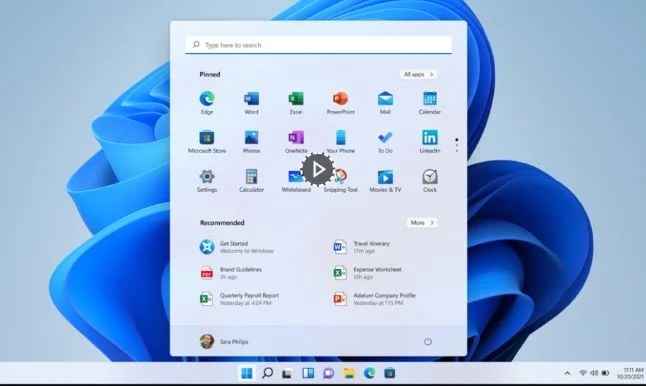Screen dimensions: 646x386
Task: Open the Brand Guidelines PDF
Action: click(x=232, y=273)
